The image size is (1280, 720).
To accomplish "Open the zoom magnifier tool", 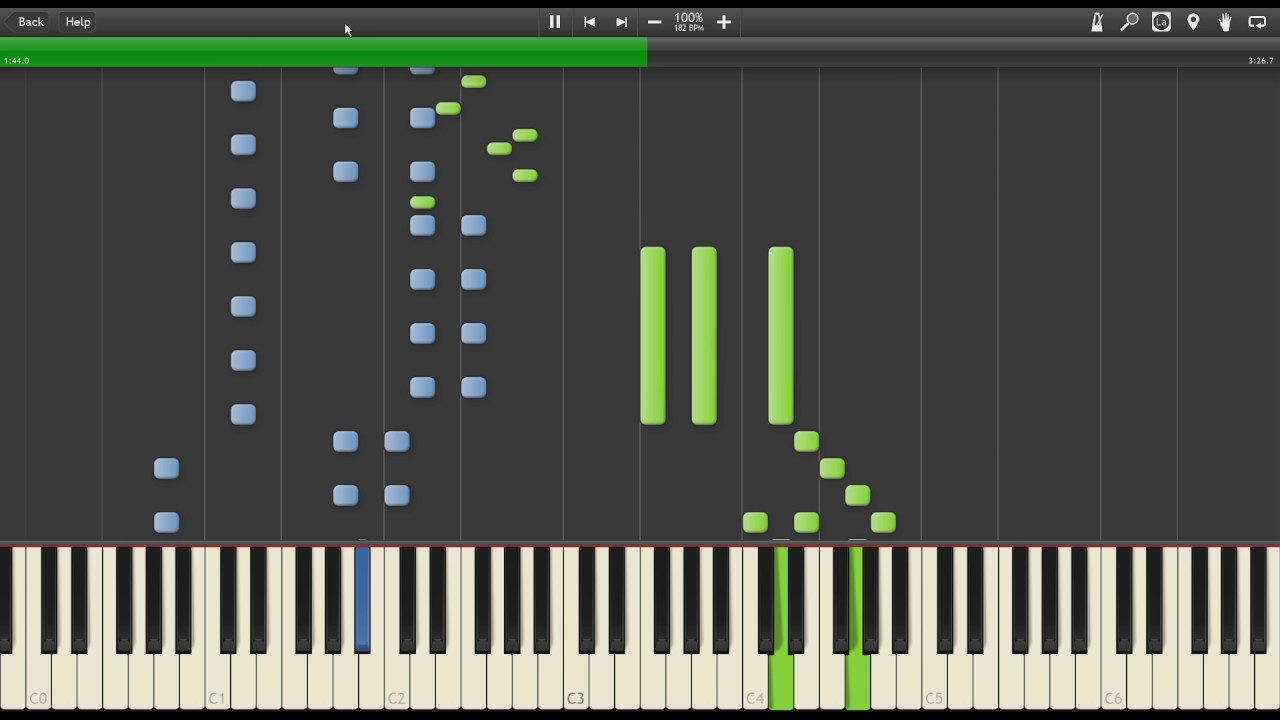I will [1129, 22].
